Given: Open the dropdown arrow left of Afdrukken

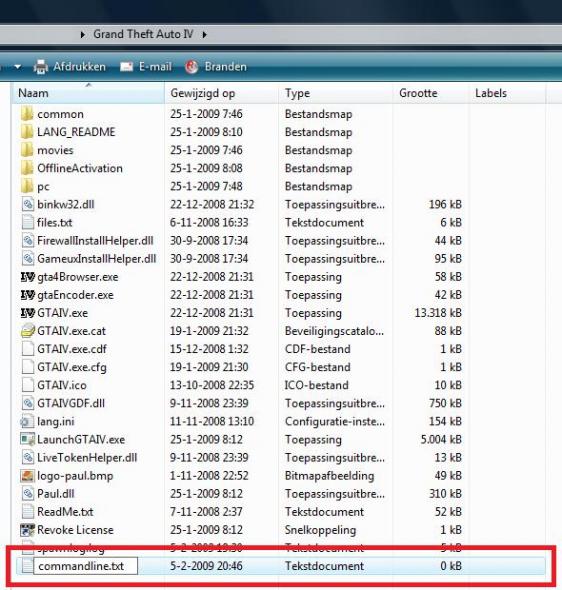Looking at the screenshot, I should [17, 67].
